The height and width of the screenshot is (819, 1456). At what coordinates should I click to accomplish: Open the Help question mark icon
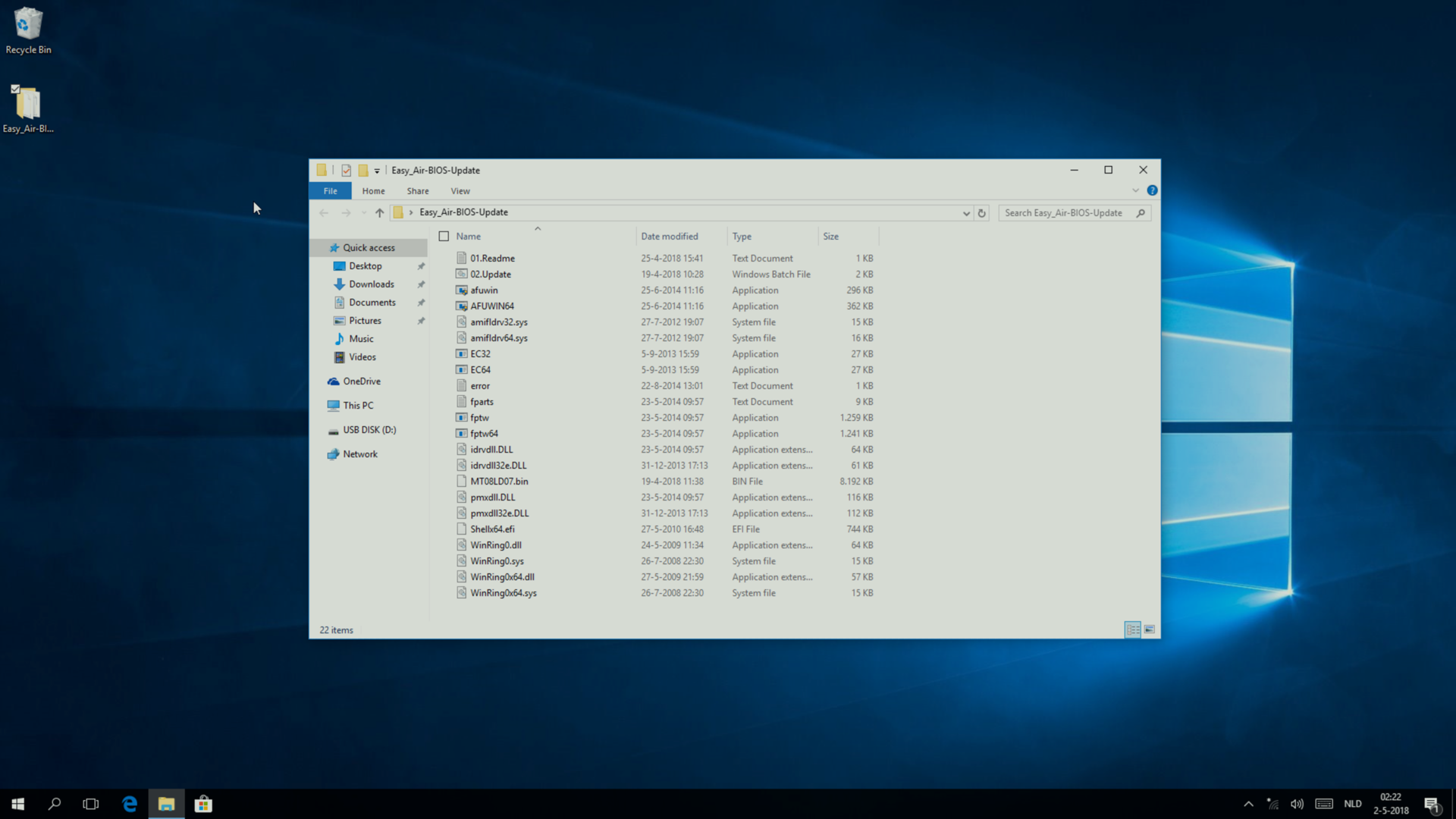(1152, 190)
